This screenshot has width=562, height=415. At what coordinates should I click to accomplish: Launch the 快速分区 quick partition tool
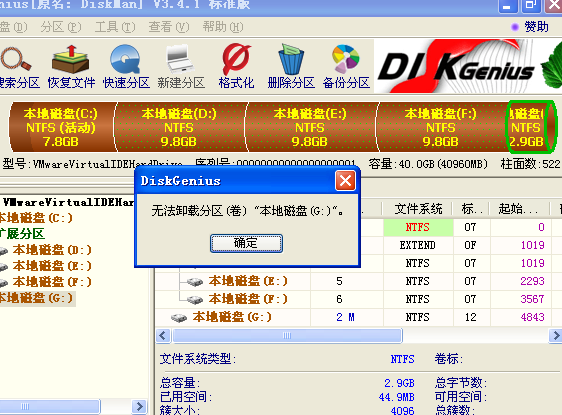pos(125,59)
